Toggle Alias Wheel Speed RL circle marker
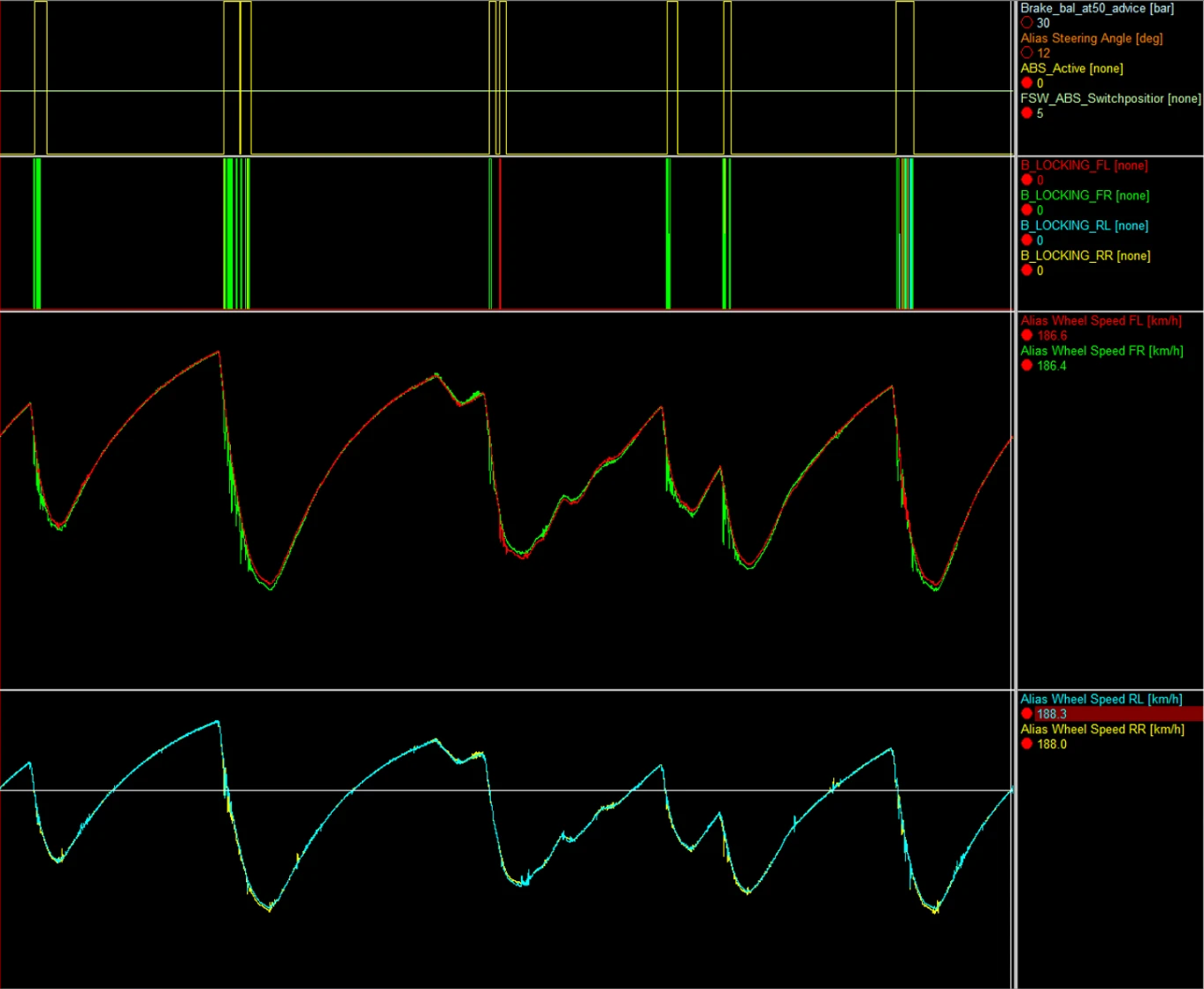 [1026, 714]
